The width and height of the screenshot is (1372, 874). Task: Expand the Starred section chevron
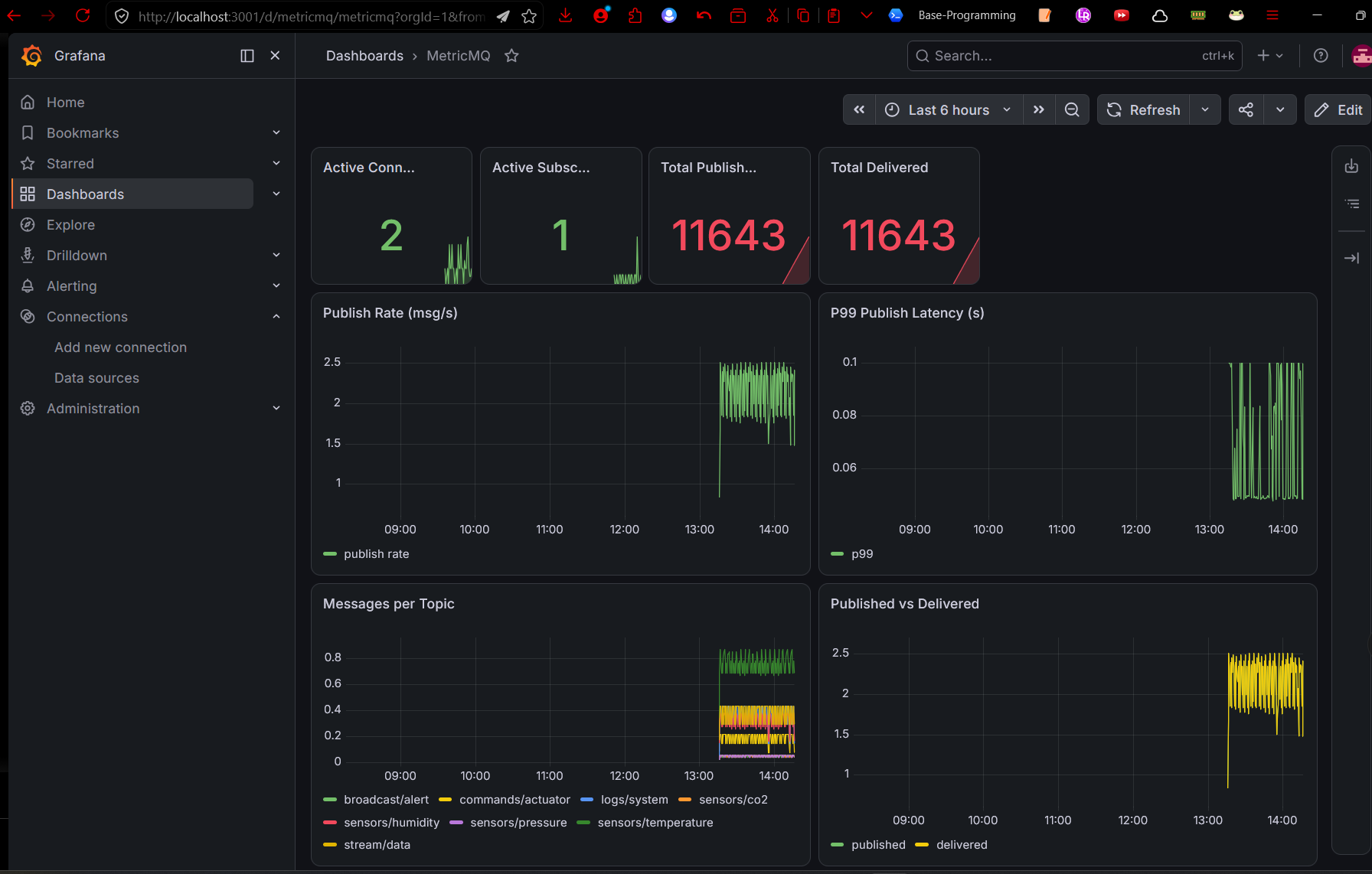[276, 164]
